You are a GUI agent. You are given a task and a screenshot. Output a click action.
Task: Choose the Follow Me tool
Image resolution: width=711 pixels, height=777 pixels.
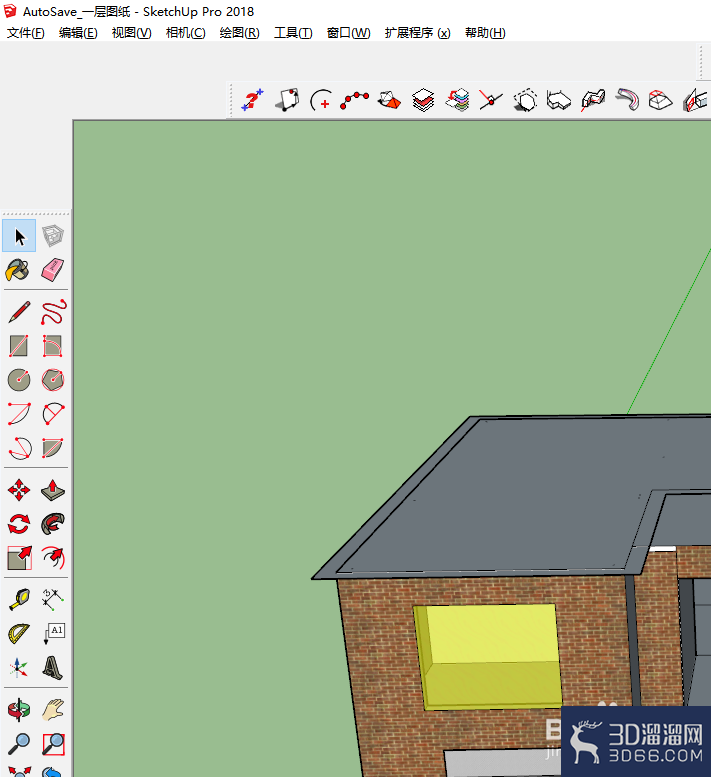click(x=53, y=524)
